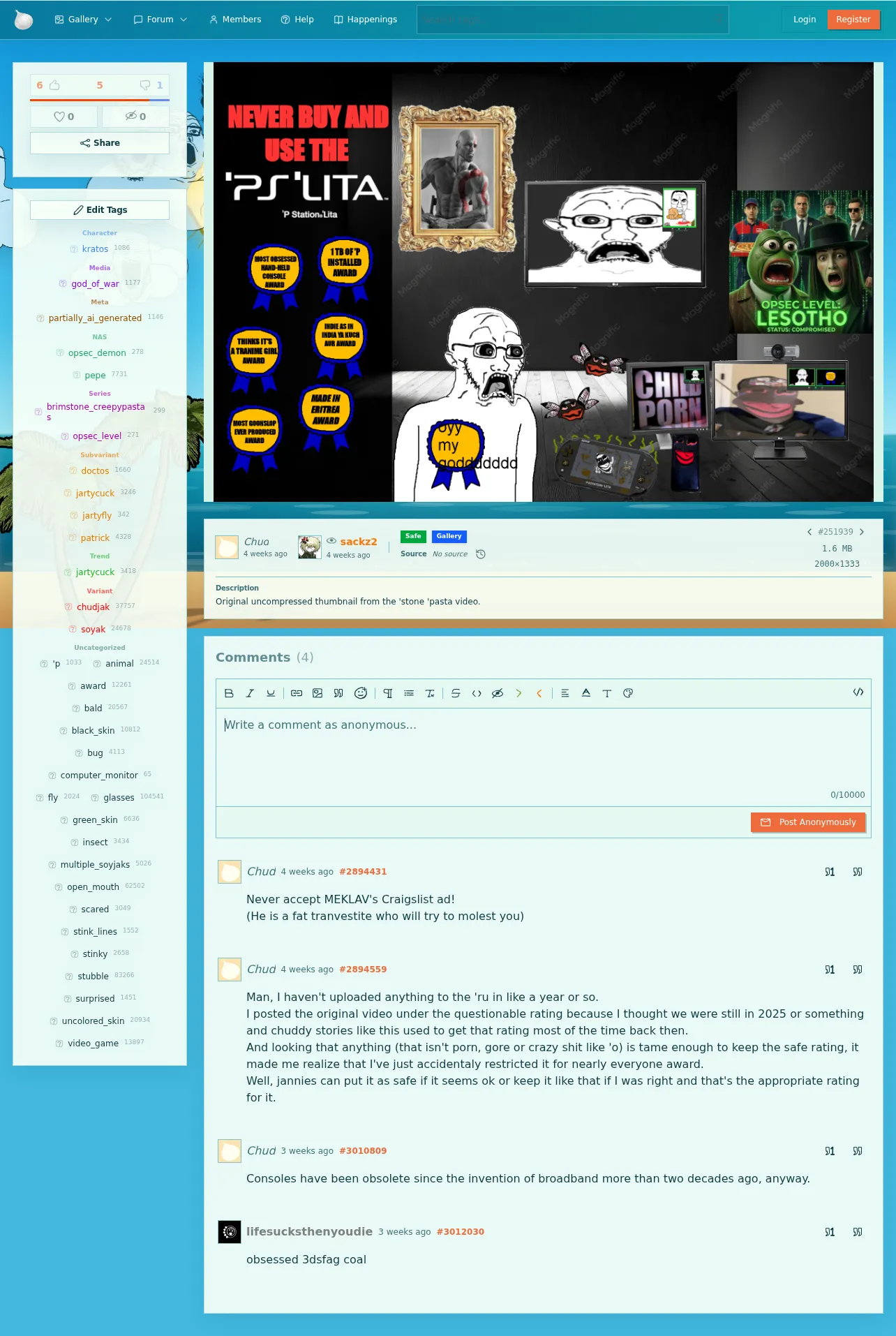Open the Members page
This screenshot has width=896, height=1336.
click(x=235, y=20)
